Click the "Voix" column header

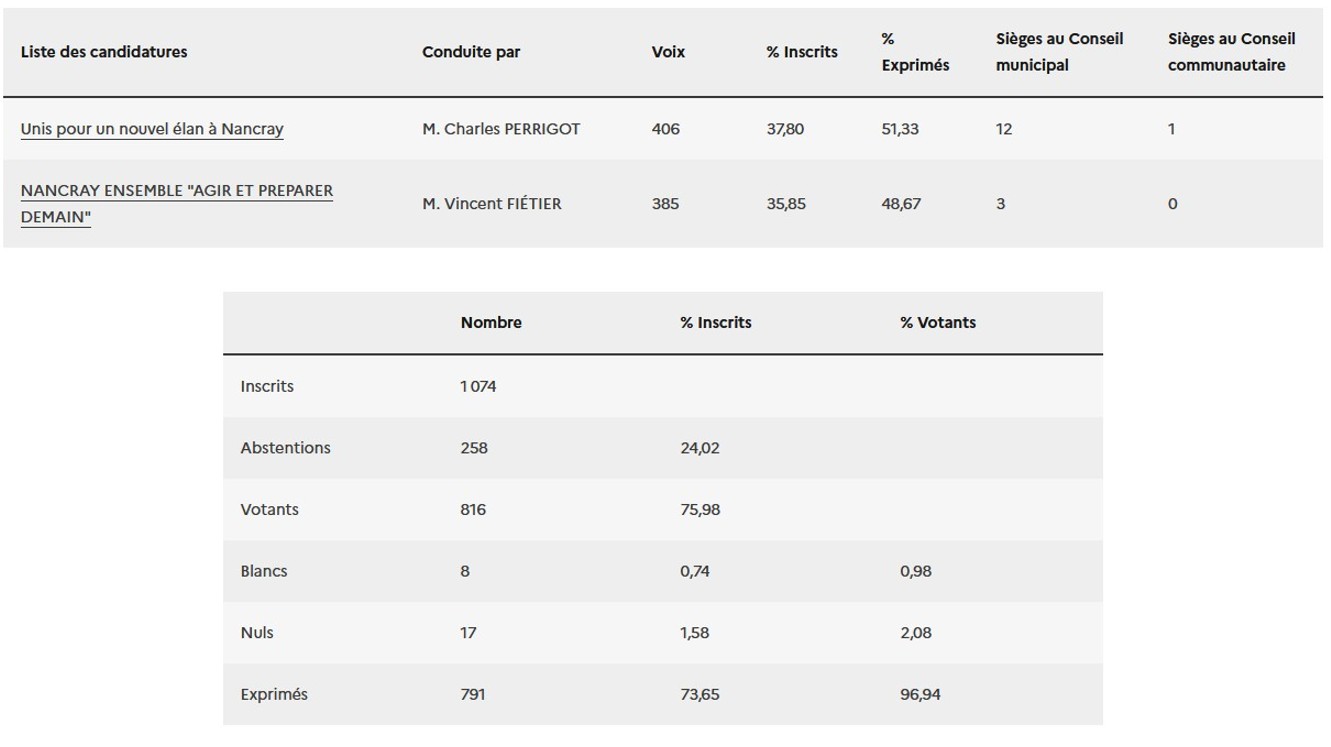668,52
